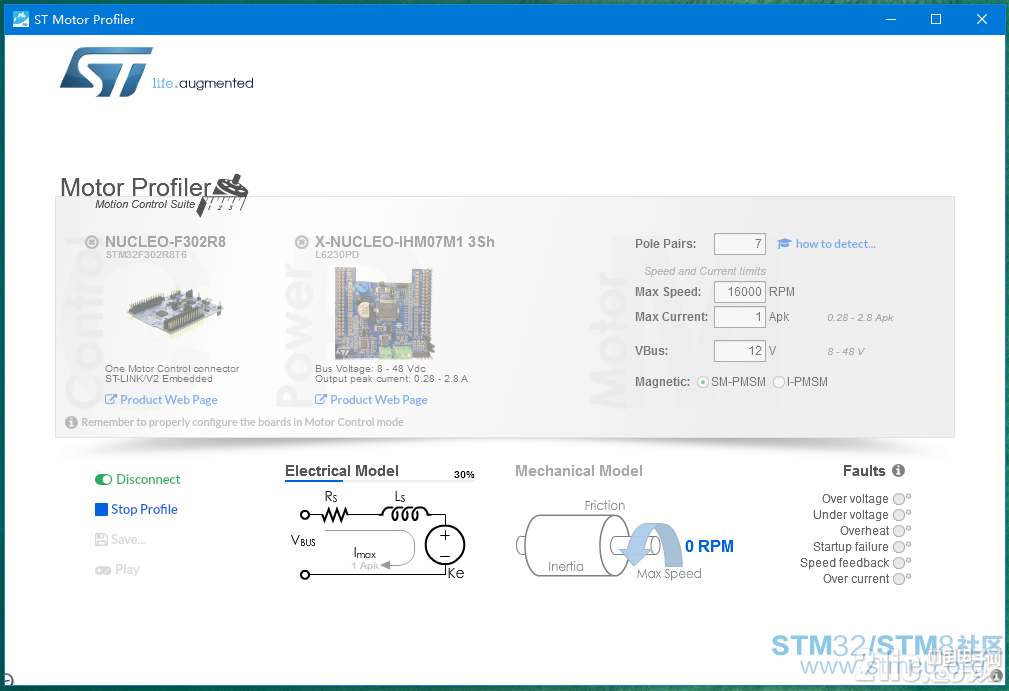Click the Over voltage fault indicator
Image resolution: width=1009 pixels, height=691 pixels.
point(899,499)
